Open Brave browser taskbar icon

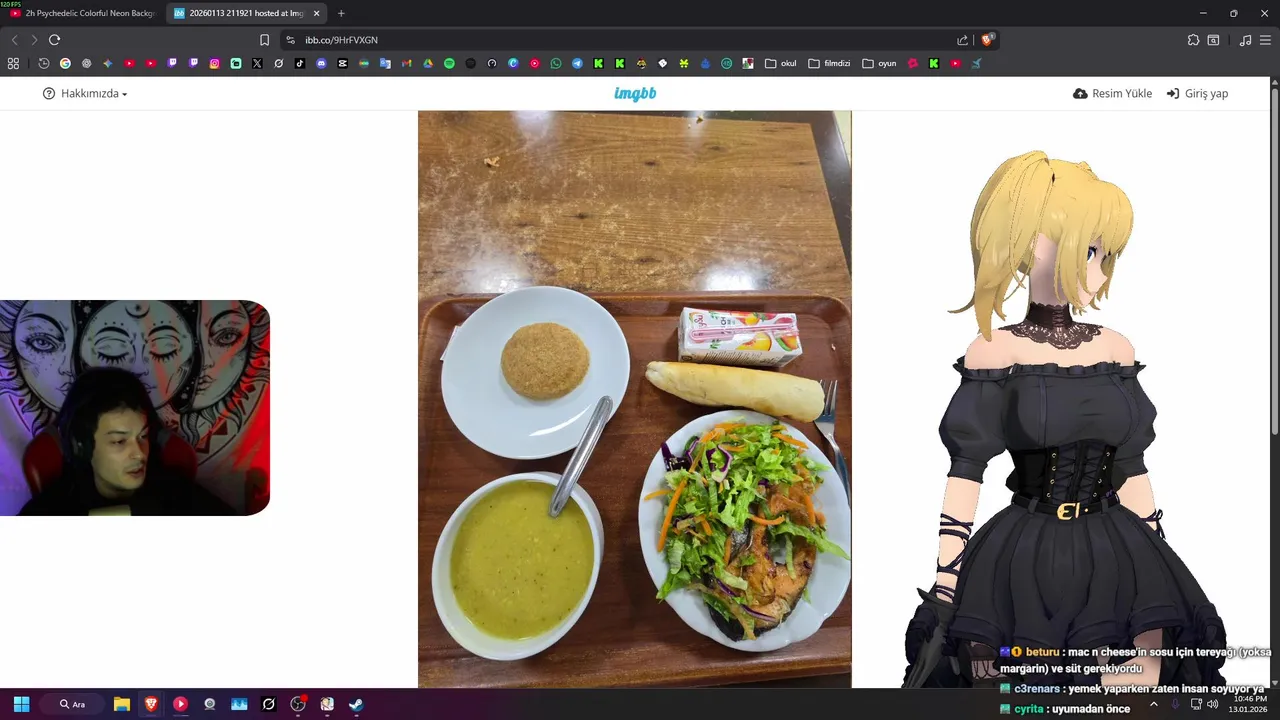pos(151,704)
